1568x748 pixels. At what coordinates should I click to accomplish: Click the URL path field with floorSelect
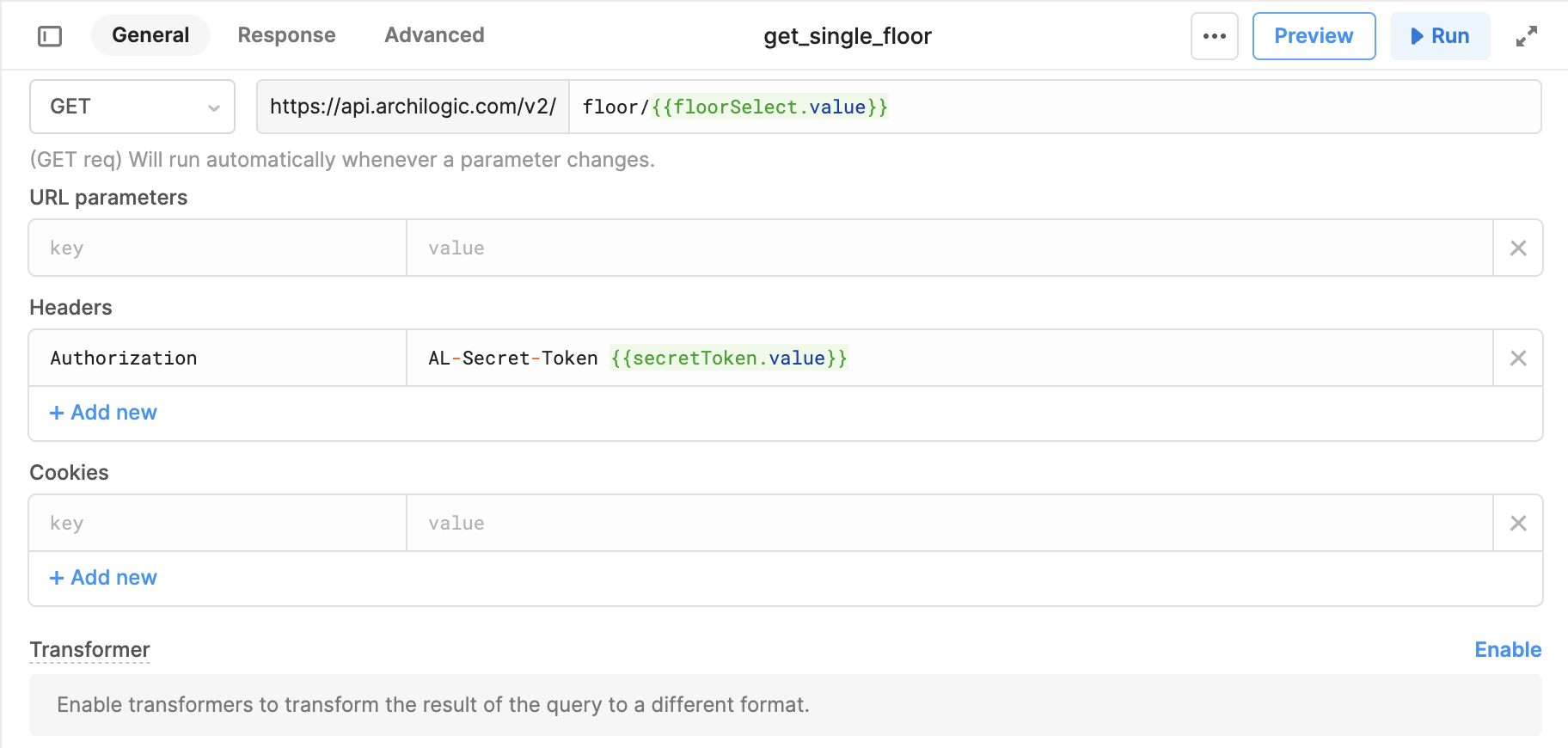click(1055, 107)
